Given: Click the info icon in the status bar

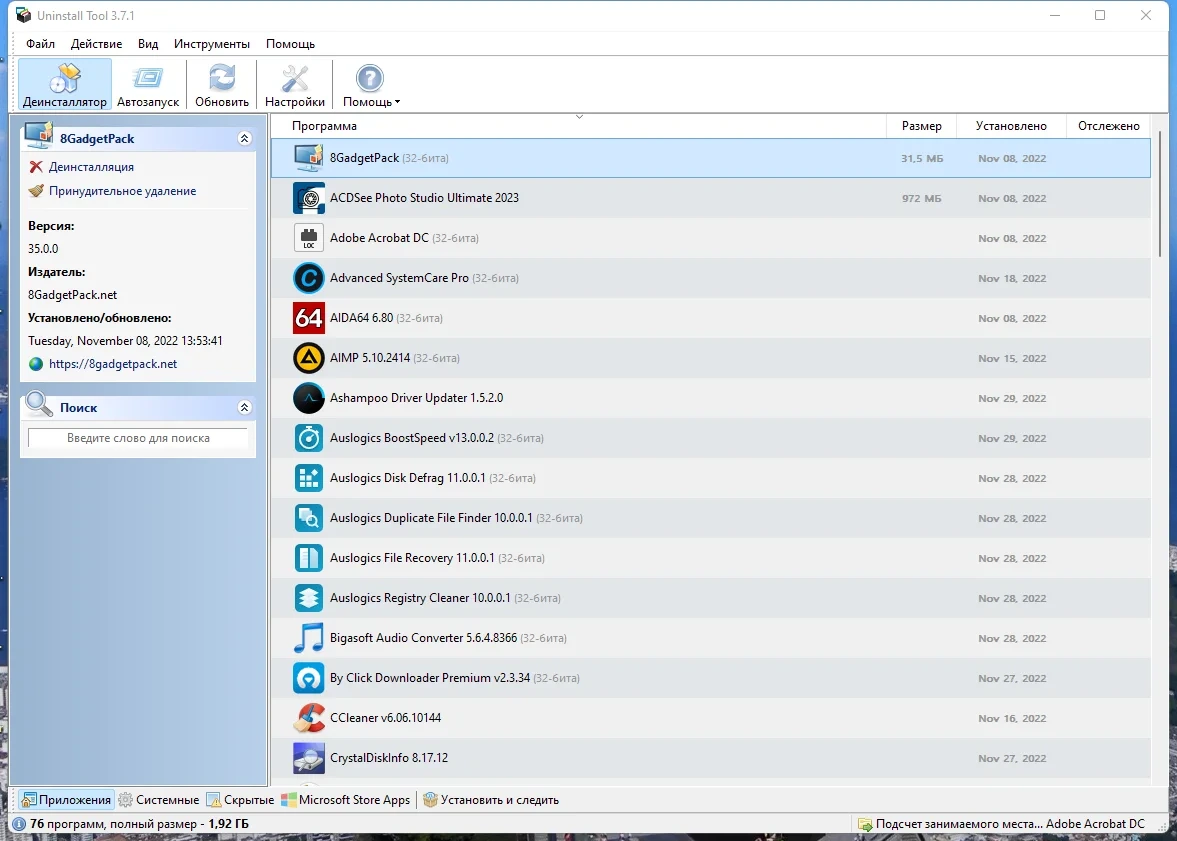Looking at the screenshot, I should click(x=19, y=824).
